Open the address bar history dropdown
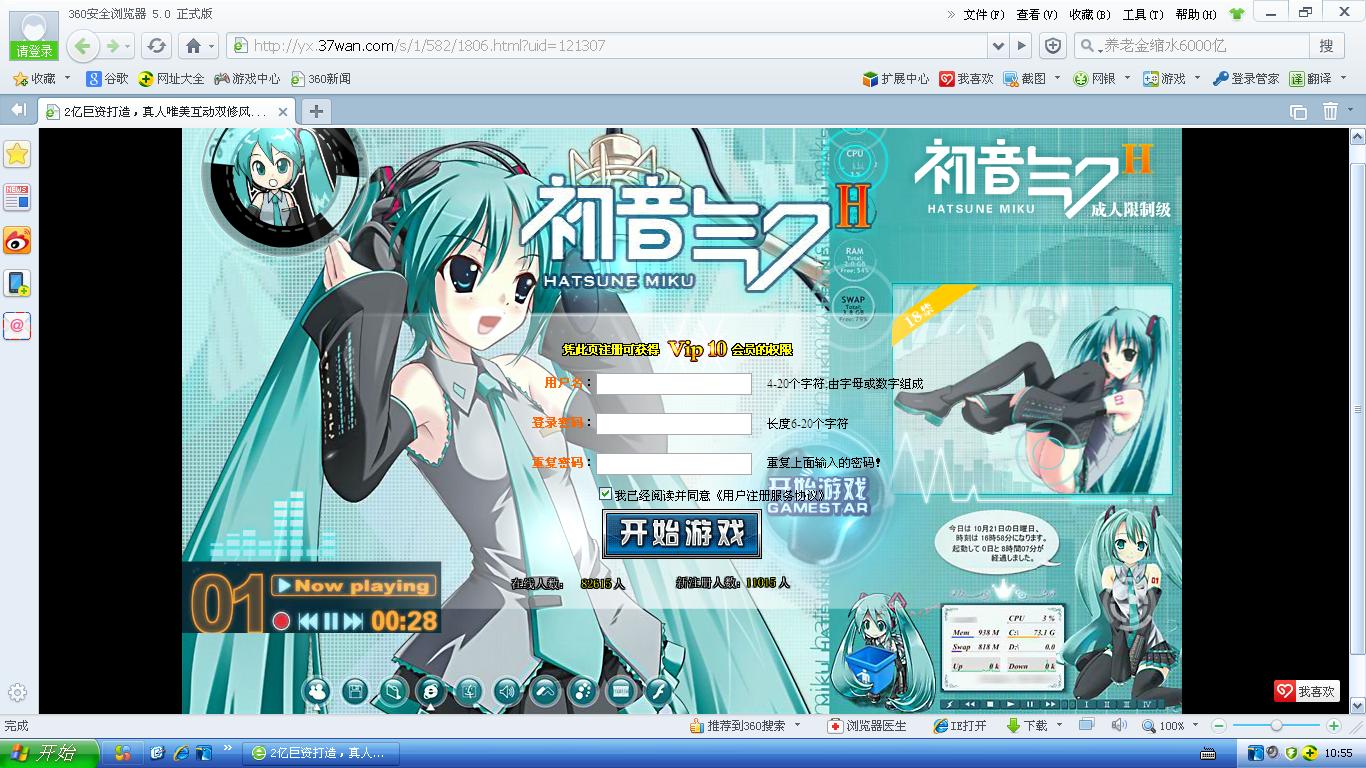 tap(998, 46)
